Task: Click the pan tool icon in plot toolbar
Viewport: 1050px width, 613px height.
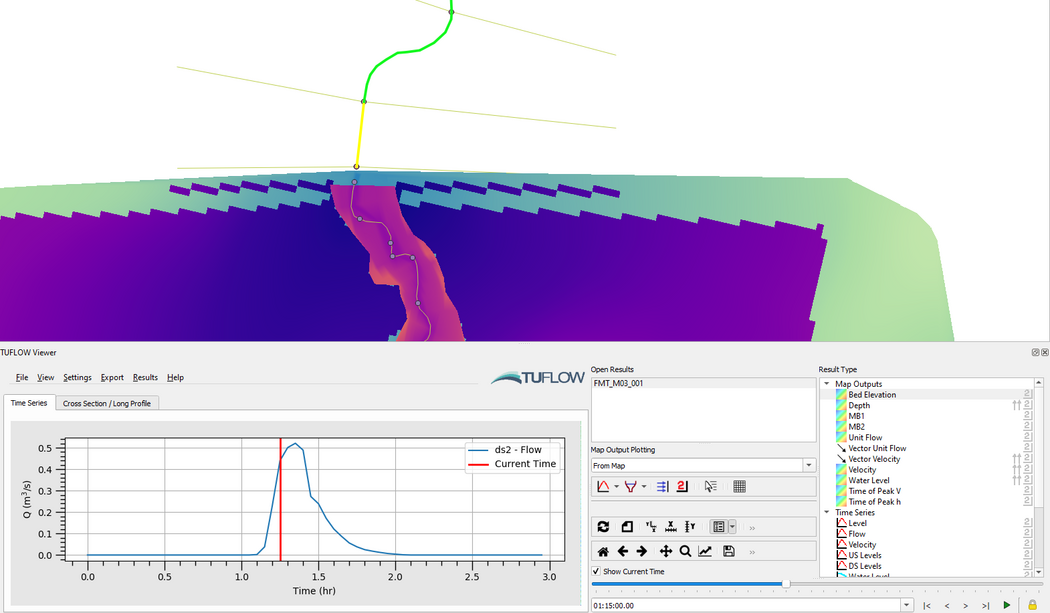Action: [665, 551]
